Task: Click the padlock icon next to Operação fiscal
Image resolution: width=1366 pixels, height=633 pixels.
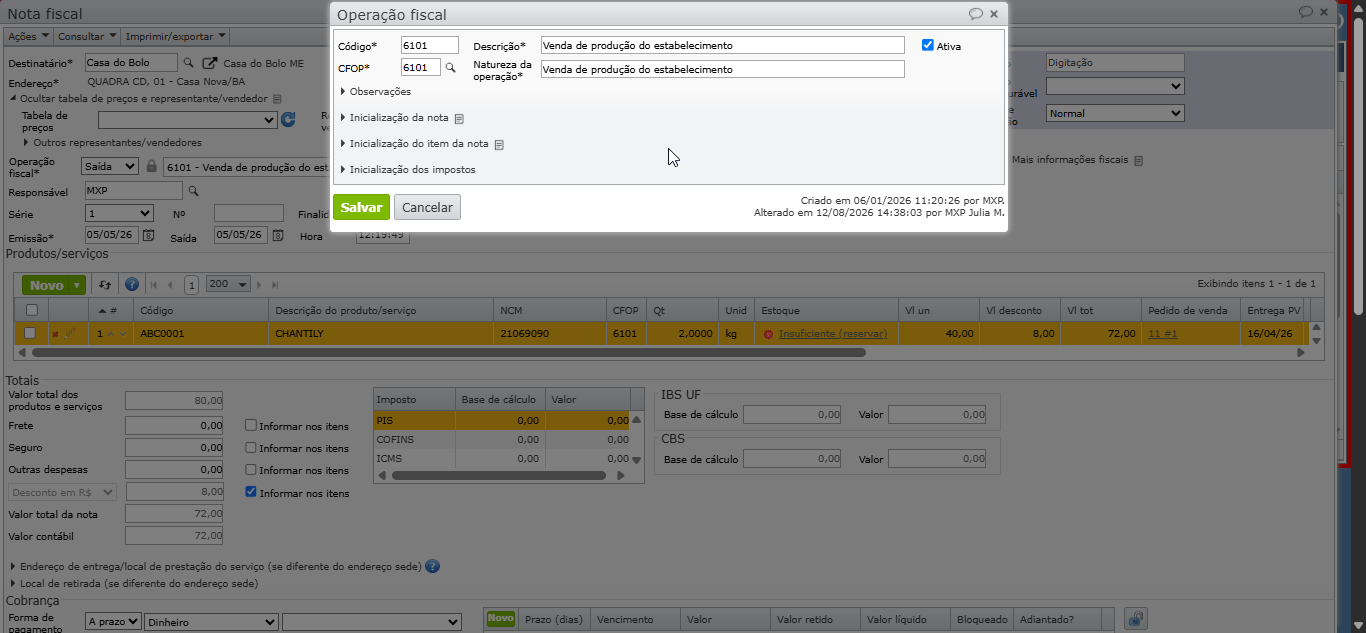Action: [x=152, y=167]
